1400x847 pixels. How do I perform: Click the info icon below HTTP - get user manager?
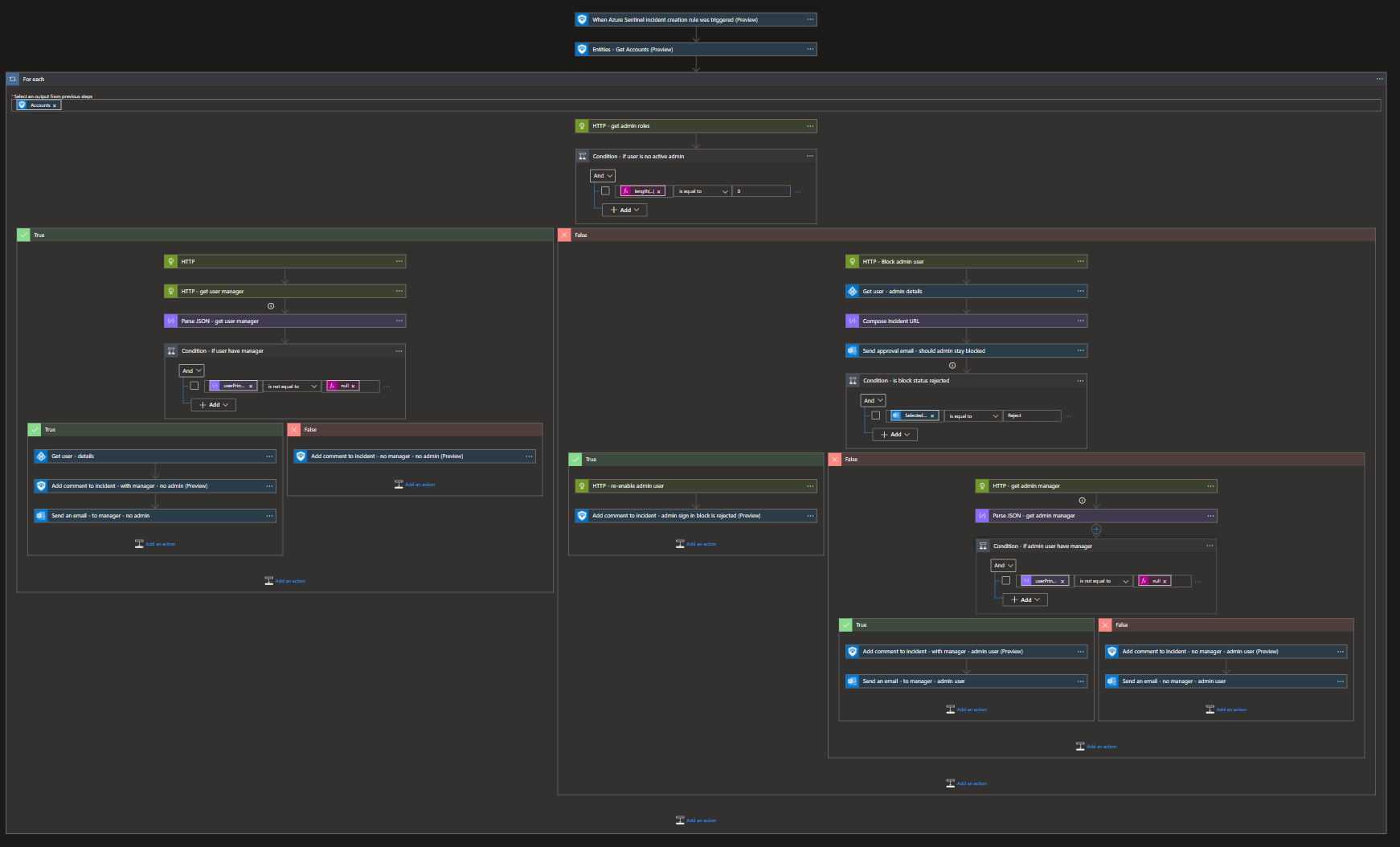[x=271, y=306]
